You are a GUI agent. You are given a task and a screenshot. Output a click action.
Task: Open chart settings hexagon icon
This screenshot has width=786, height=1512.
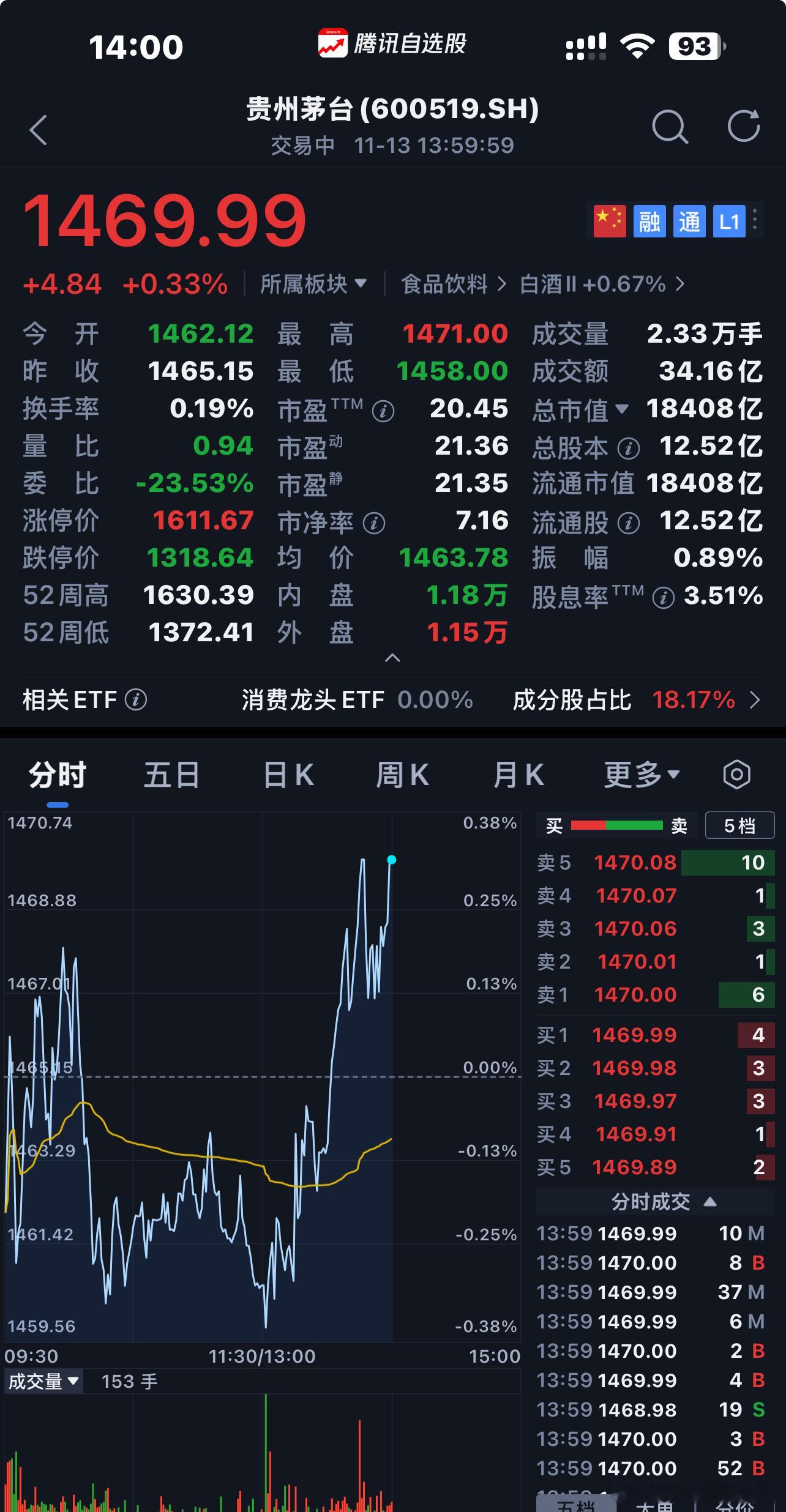pyautogui.click(x=736, y=775)
